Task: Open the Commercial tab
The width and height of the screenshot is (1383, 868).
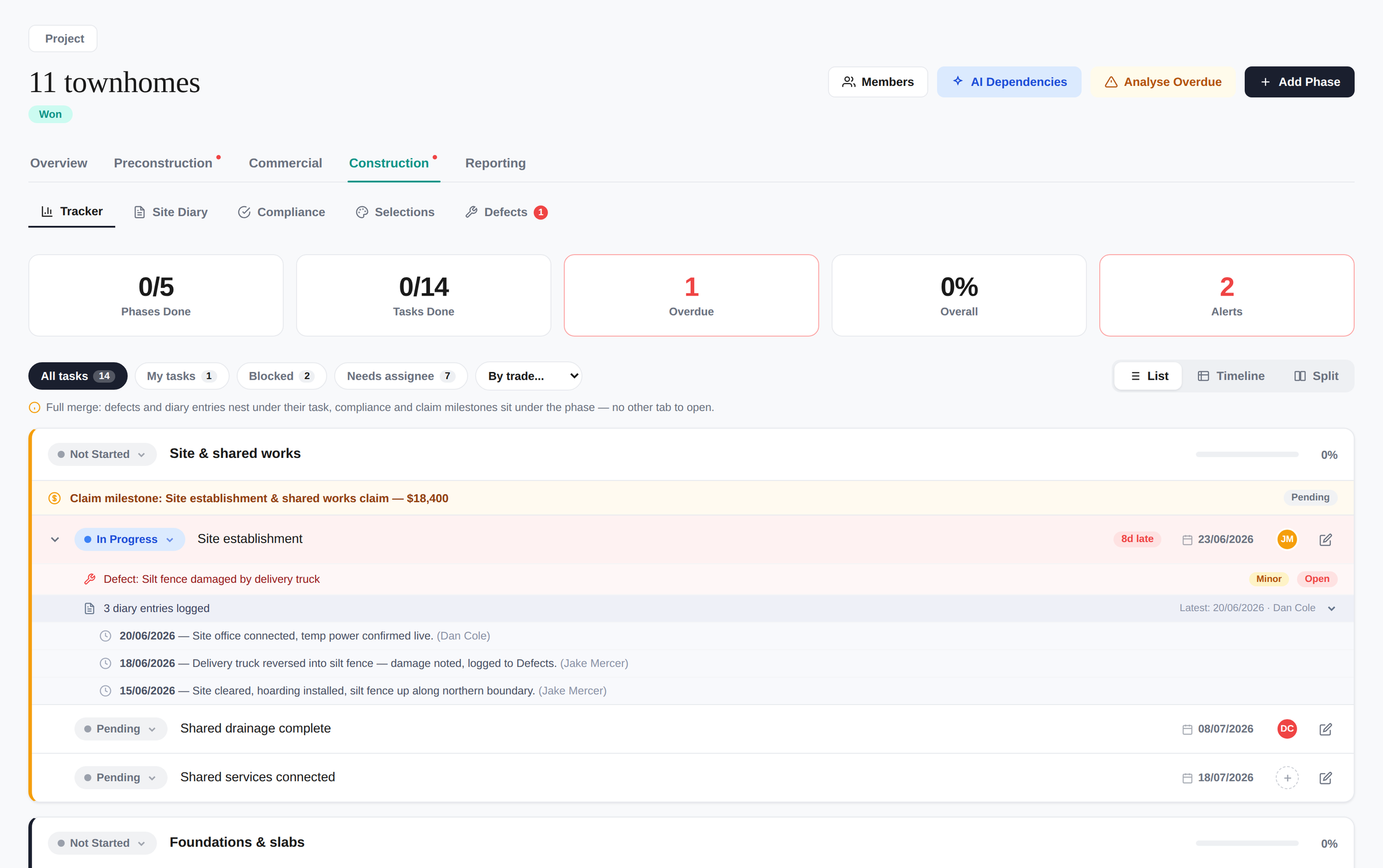Action: [285, 163]
